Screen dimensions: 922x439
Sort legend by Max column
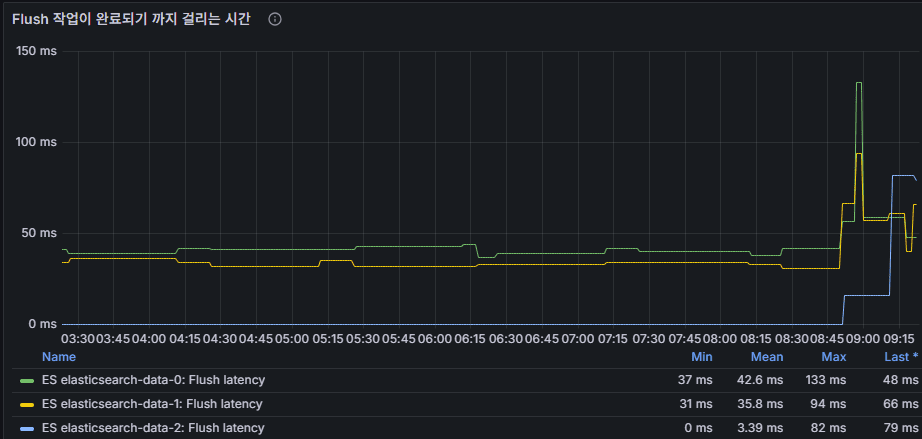tap(833, 357)
